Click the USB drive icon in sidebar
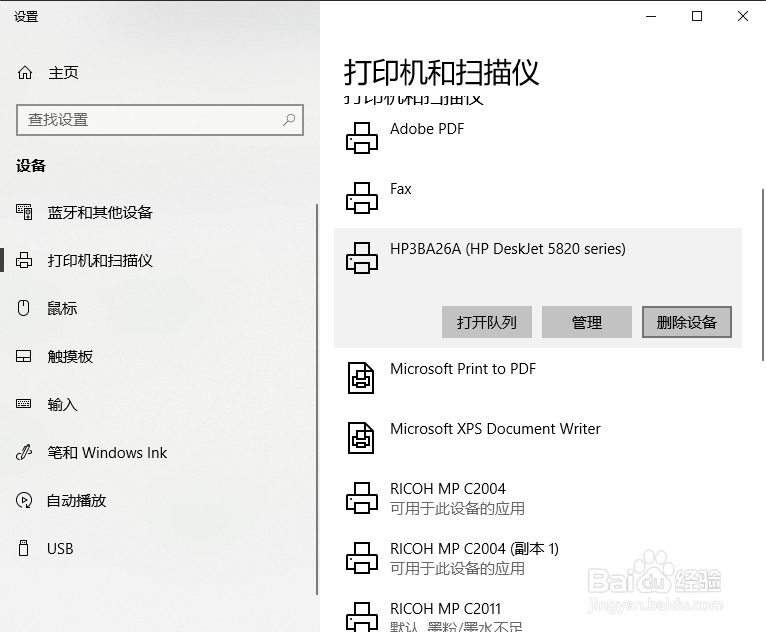Image resolution: width=766 pixels, height=632 pixels. point(23,548)
